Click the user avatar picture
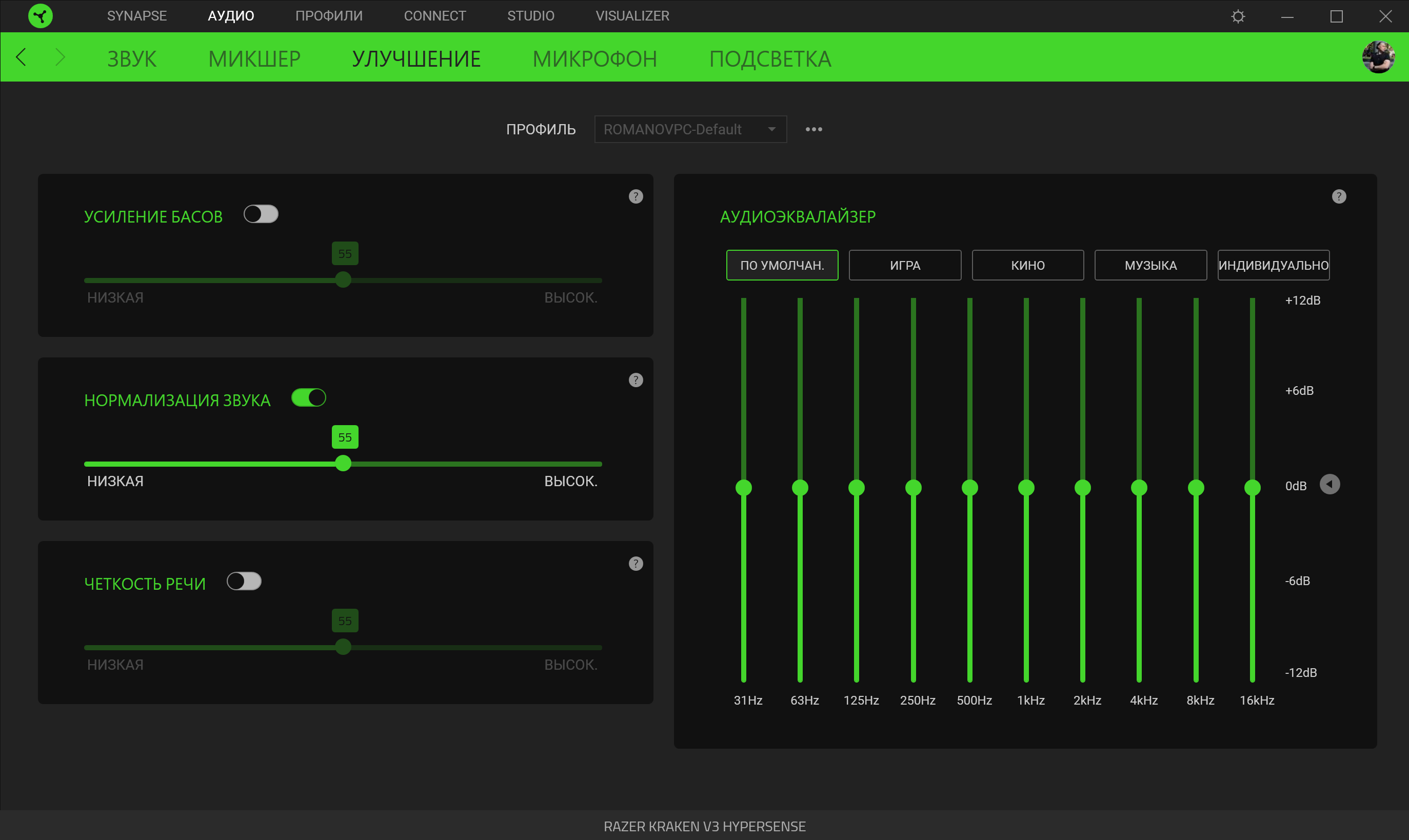 [x=1377, y=57]
